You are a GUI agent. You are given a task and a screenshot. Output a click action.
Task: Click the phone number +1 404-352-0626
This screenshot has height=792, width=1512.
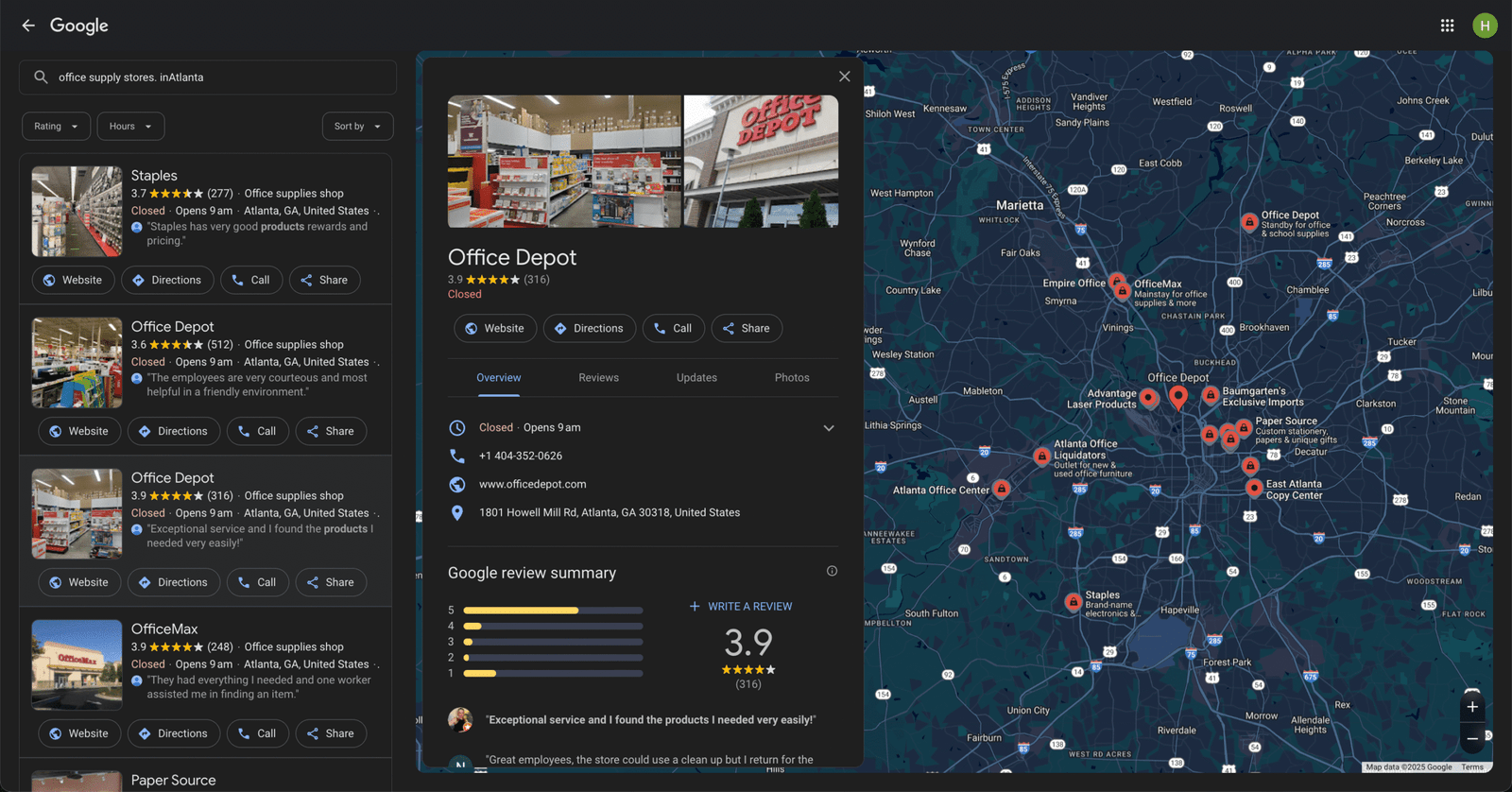click(x=521, y=456)
